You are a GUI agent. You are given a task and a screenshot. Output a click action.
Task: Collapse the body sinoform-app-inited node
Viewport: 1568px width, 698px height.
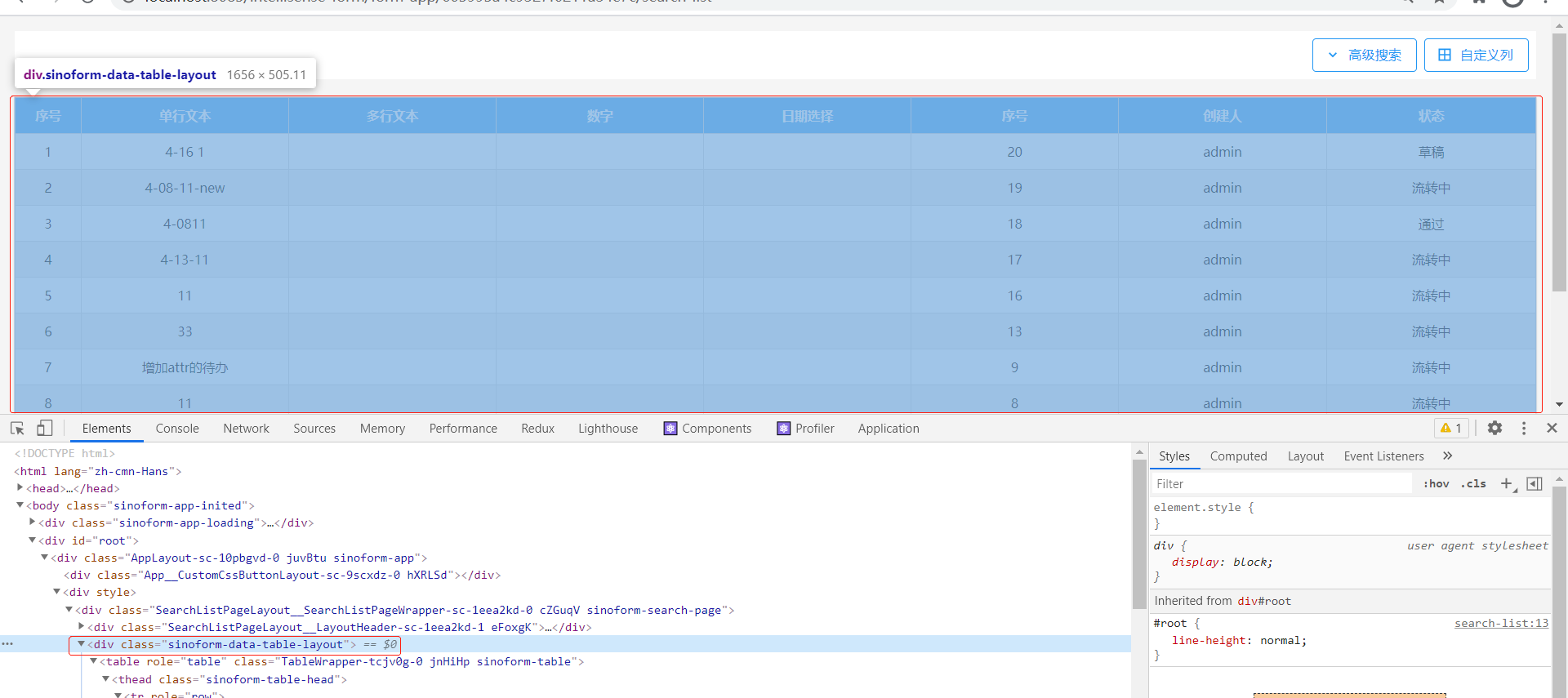20,505
